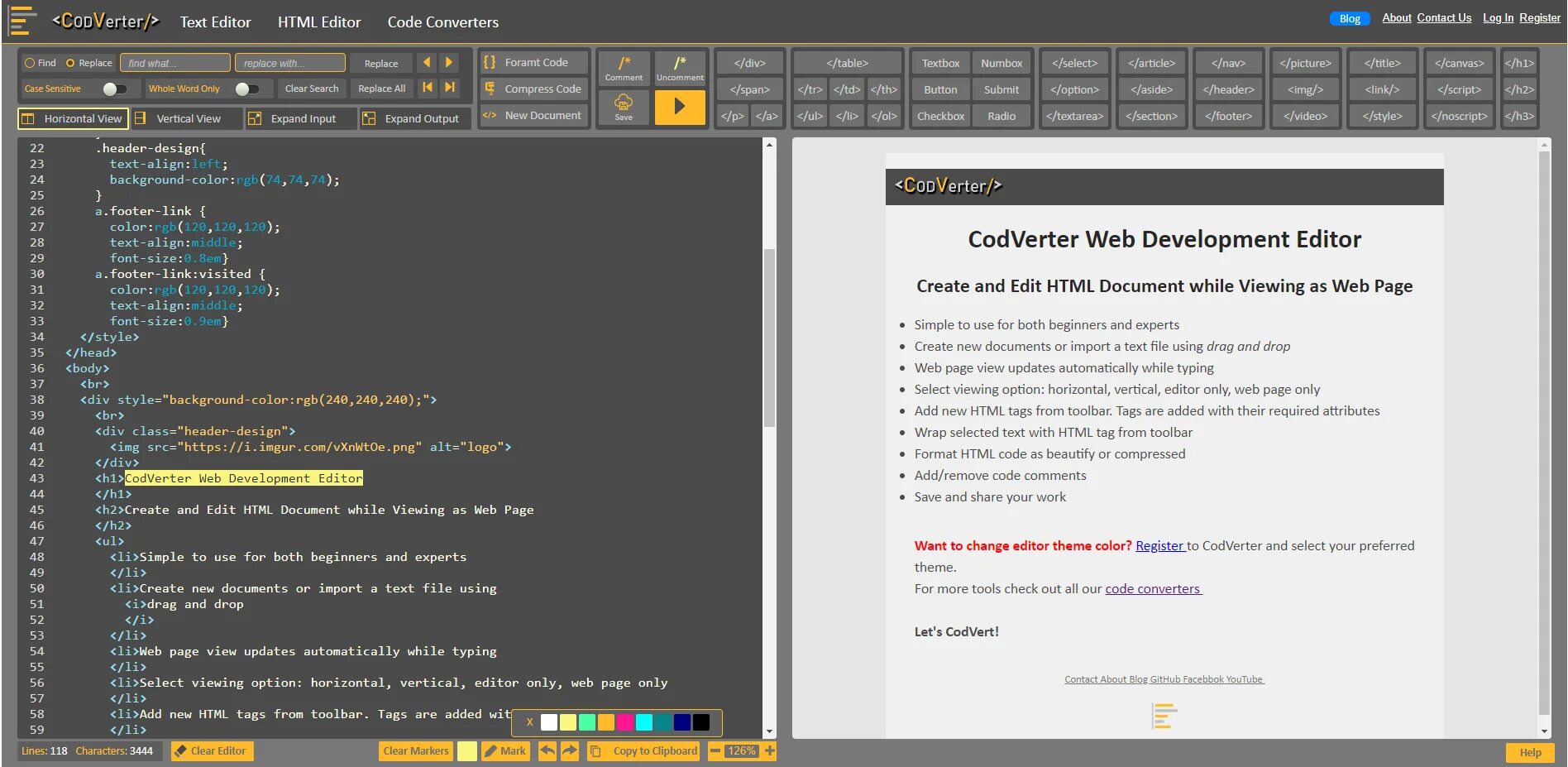Follow the Register link to change theme

[x=1159, y=545]
